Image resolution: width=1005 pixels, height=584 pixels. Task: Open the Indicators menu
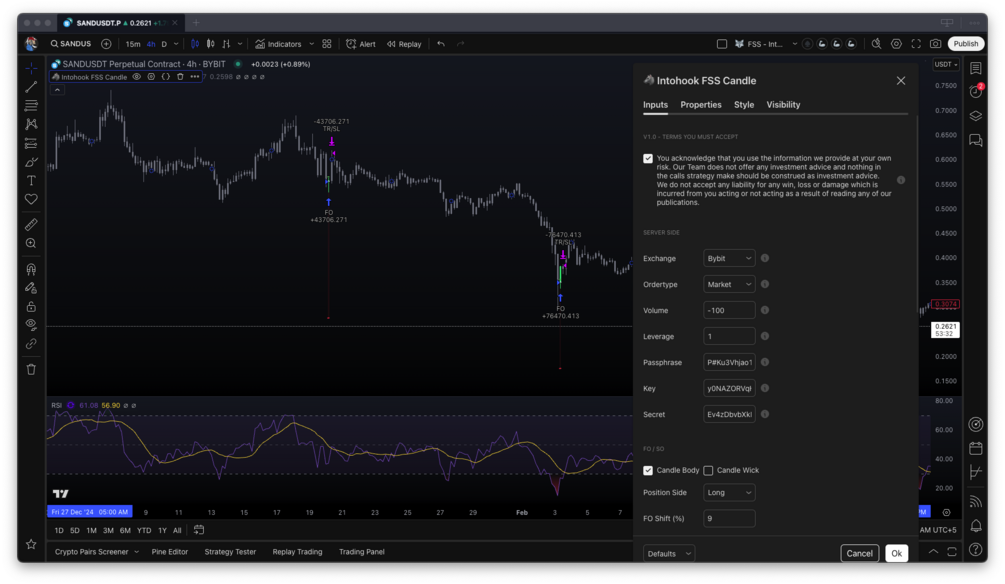278,44
